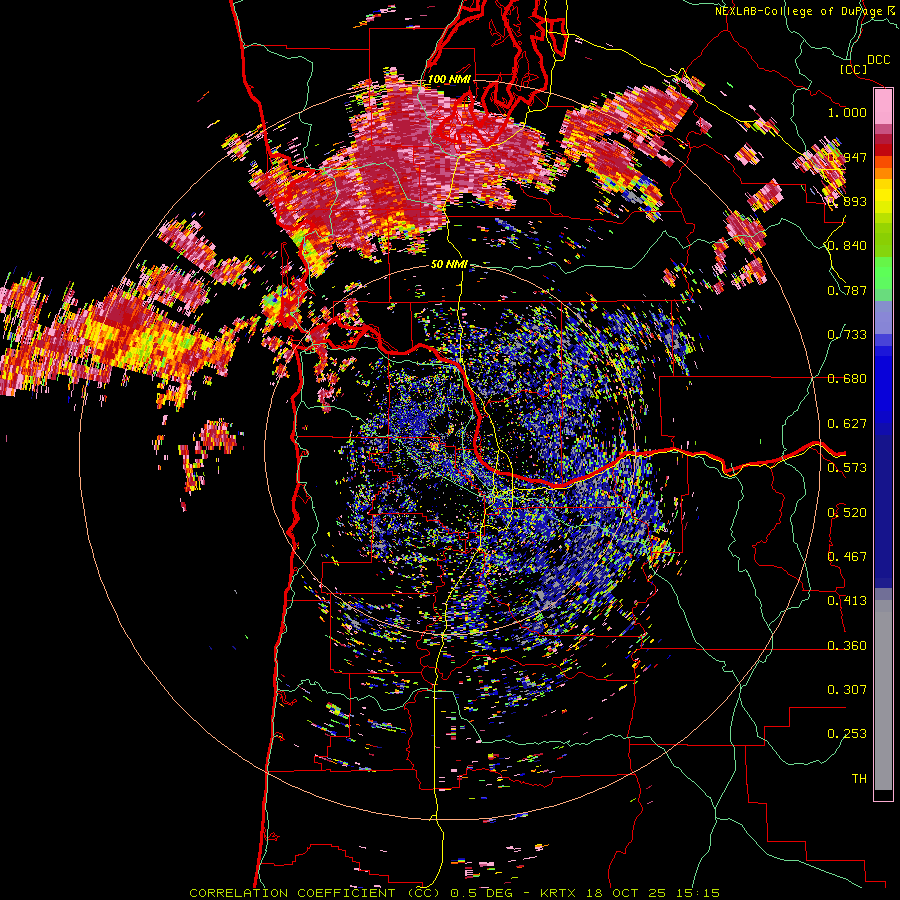The height and width of the screenshot is (900, 900).
Task: Click the 0.253 scale value
Action: pos(847,734)
